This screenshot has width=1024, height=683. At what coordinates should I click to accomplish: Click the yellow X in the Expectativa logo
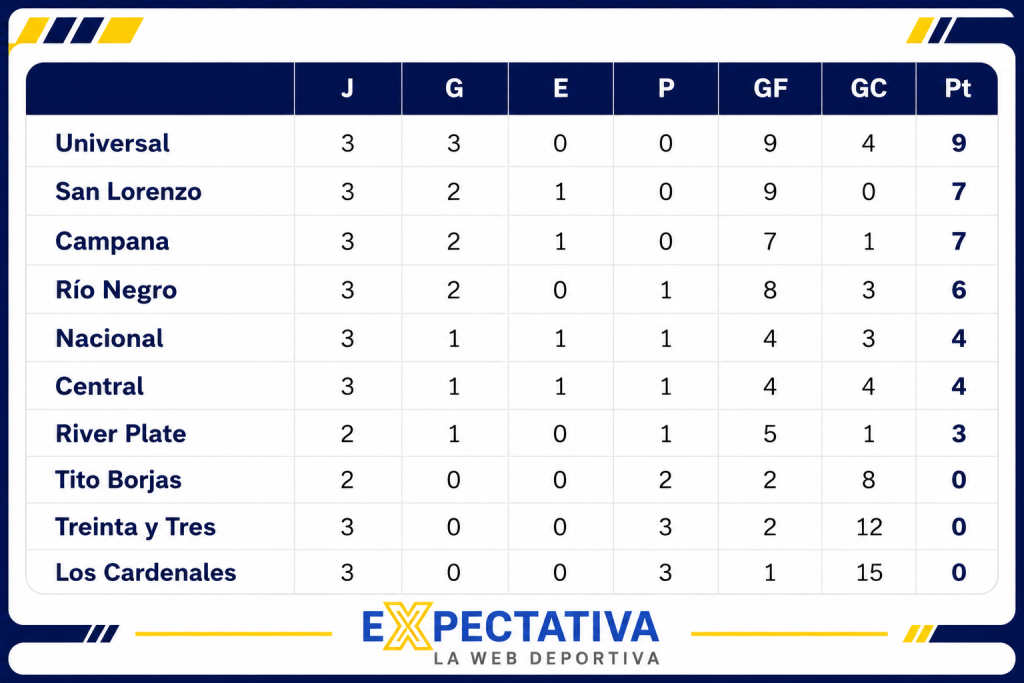408,626
